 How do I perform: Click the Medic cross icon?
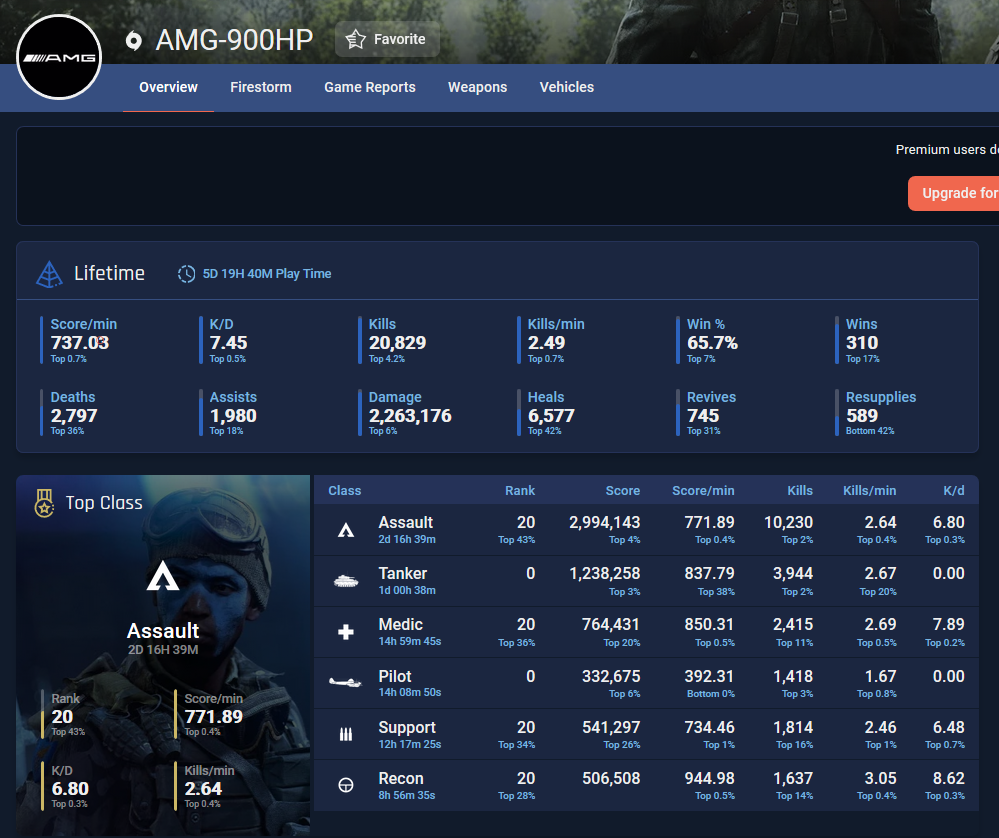[x=346, y=632]
